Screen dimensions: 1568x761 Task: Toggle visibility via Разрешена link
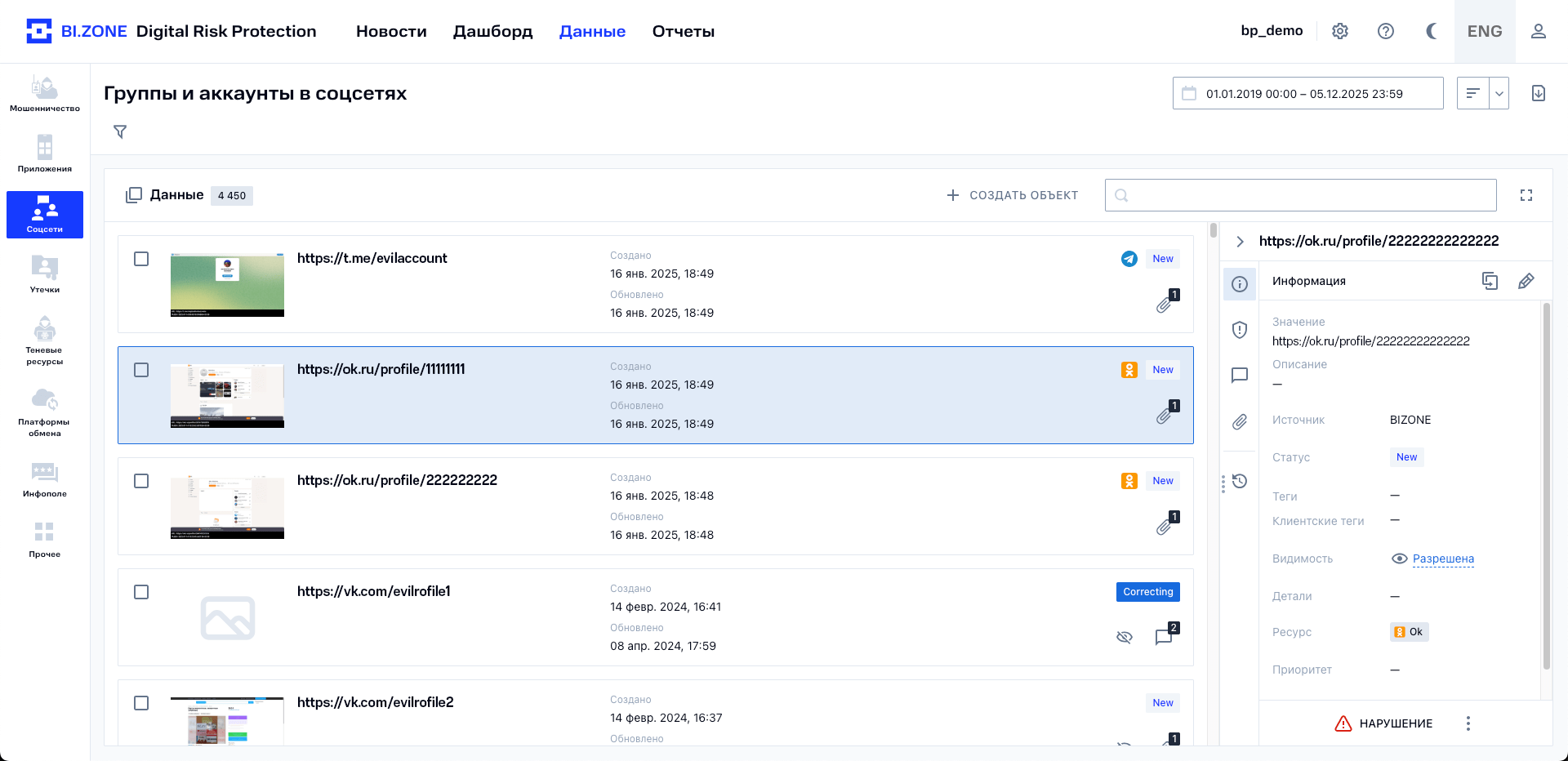[1442, 559]
